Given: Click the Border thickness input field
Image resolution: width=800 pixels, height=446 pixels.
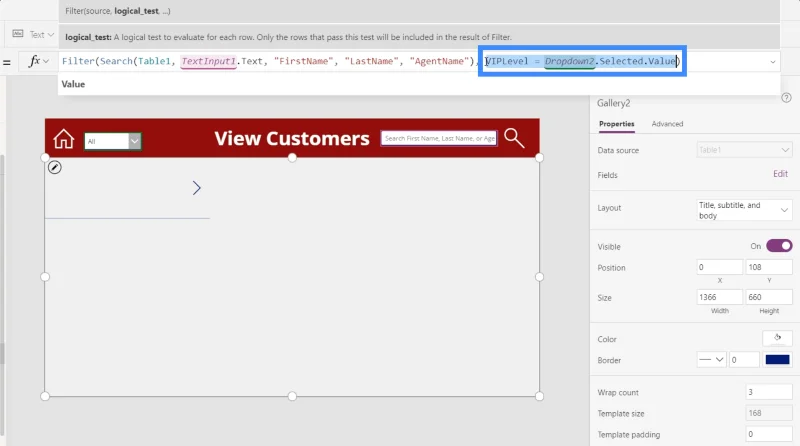Looking at the screenshot, I should click(x=744, y=360).
